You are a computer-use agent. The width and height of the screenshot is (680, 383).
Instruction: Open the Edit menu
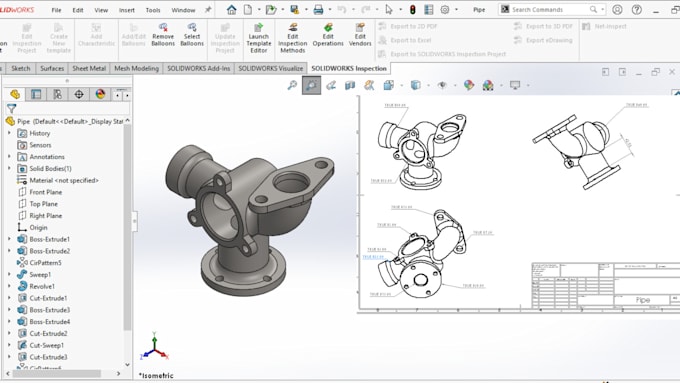coord(78,10)
